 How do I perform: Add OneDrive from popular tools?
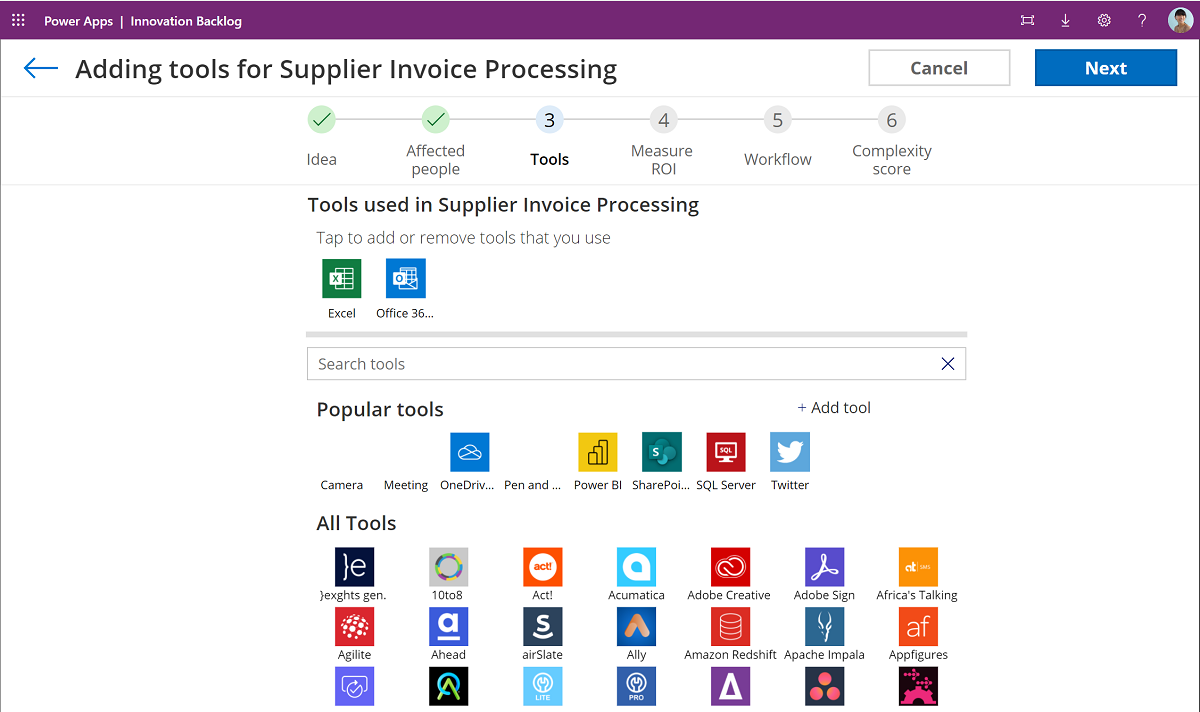470,452
